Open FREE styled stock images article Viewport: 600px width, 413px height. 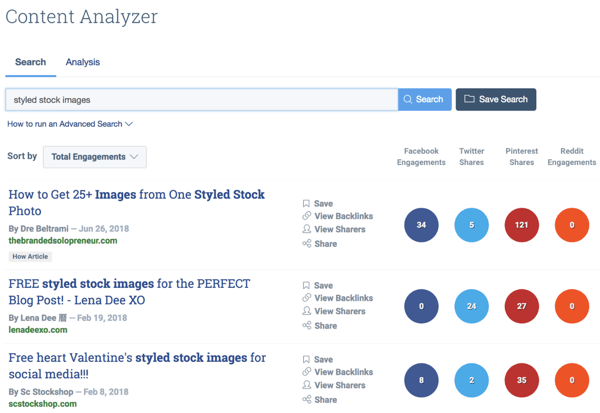click(129, 292)
